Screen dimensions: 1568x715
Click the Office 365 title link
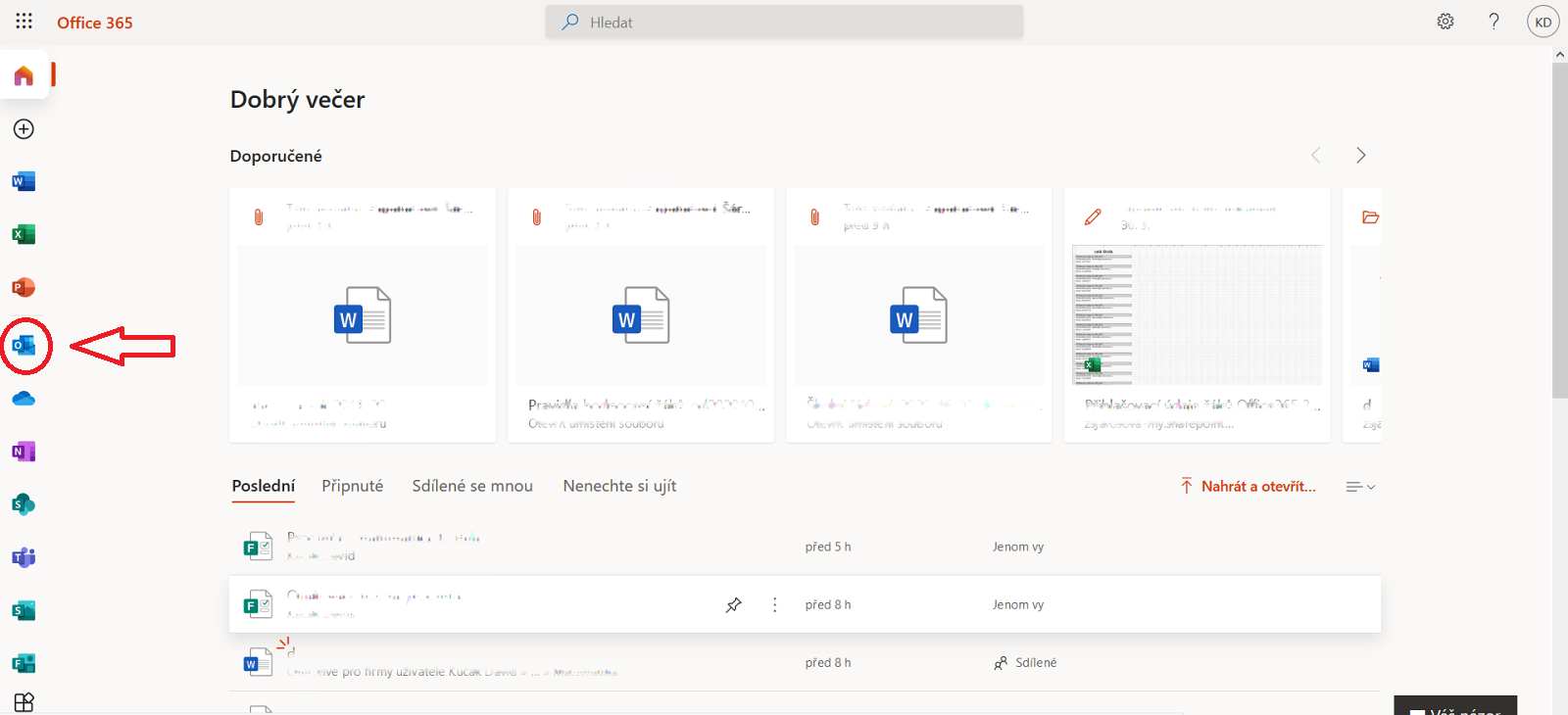pos(95,22)
